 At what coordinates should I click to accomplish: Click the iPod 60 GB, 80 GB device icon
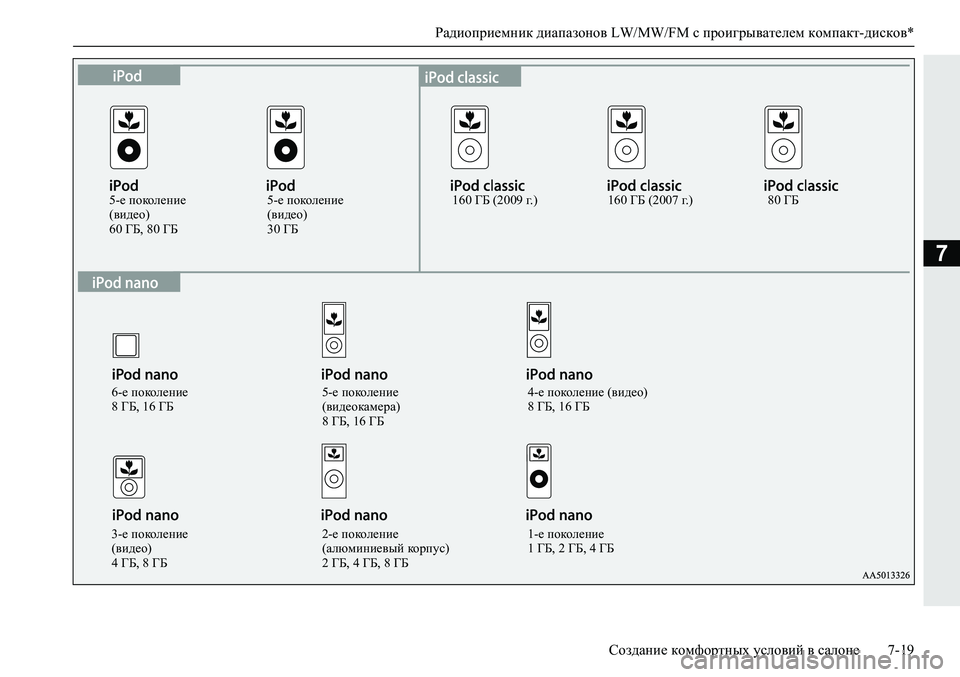(129, 137)
